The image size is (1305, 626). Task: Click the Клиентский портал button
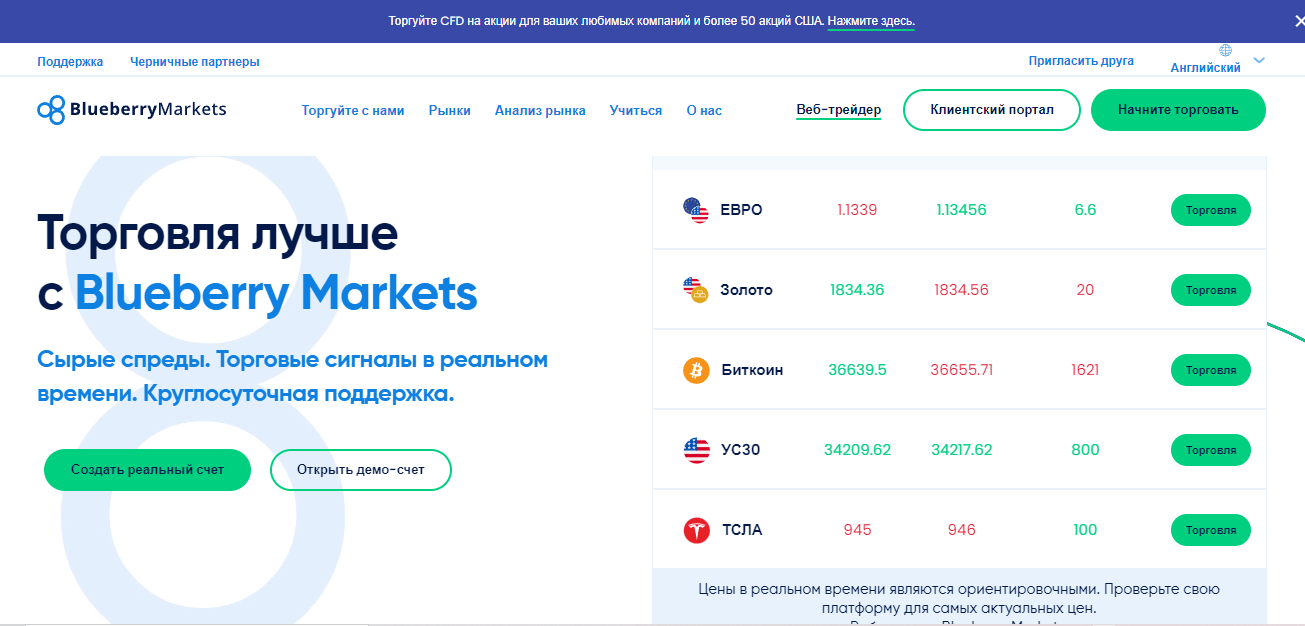[x=992, y=110]
